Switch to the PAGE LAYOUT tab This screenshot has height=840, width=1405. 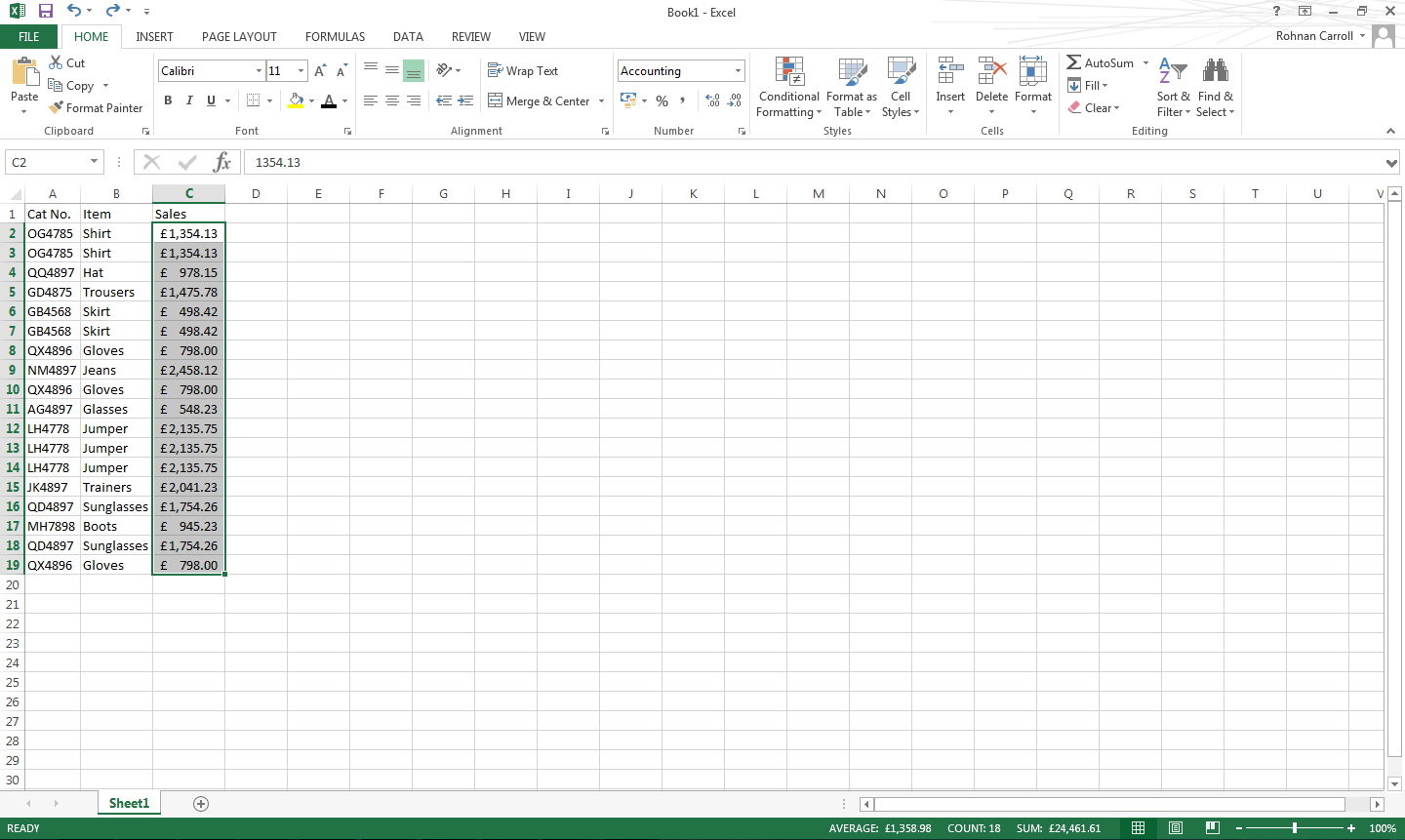(239, 36)
